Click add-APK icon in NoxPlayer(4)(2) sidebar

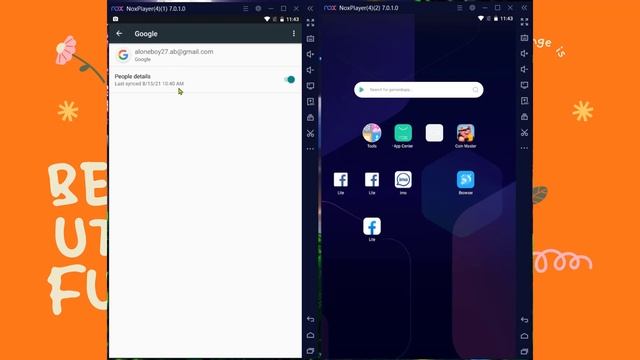(x=524, y=101)
